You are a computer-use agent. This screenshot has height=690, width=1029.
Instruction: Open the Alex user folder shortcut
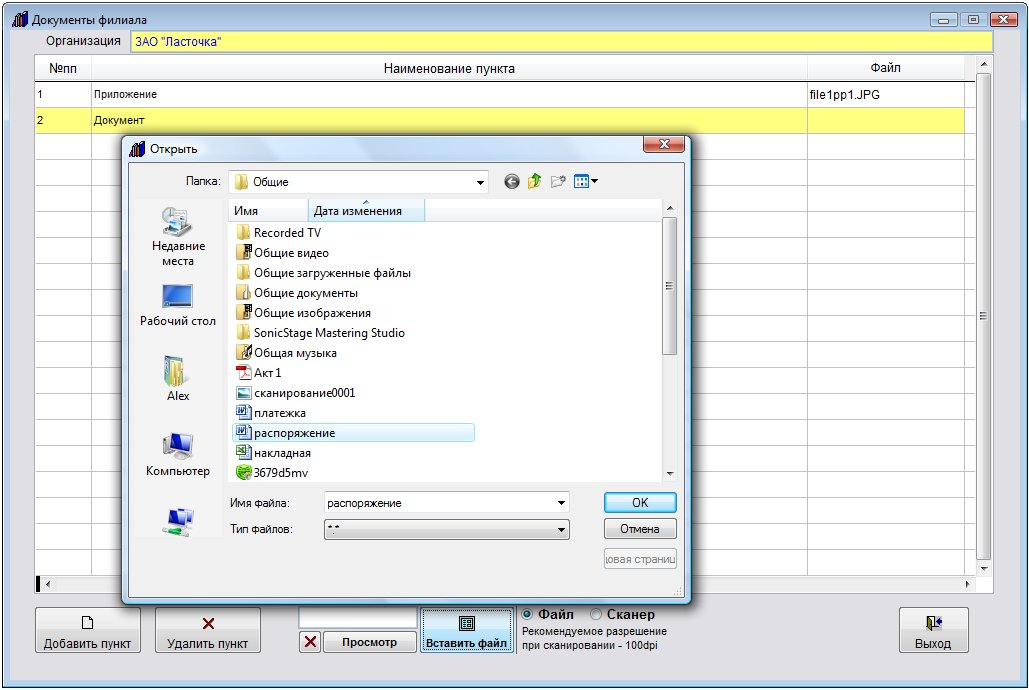178,378
